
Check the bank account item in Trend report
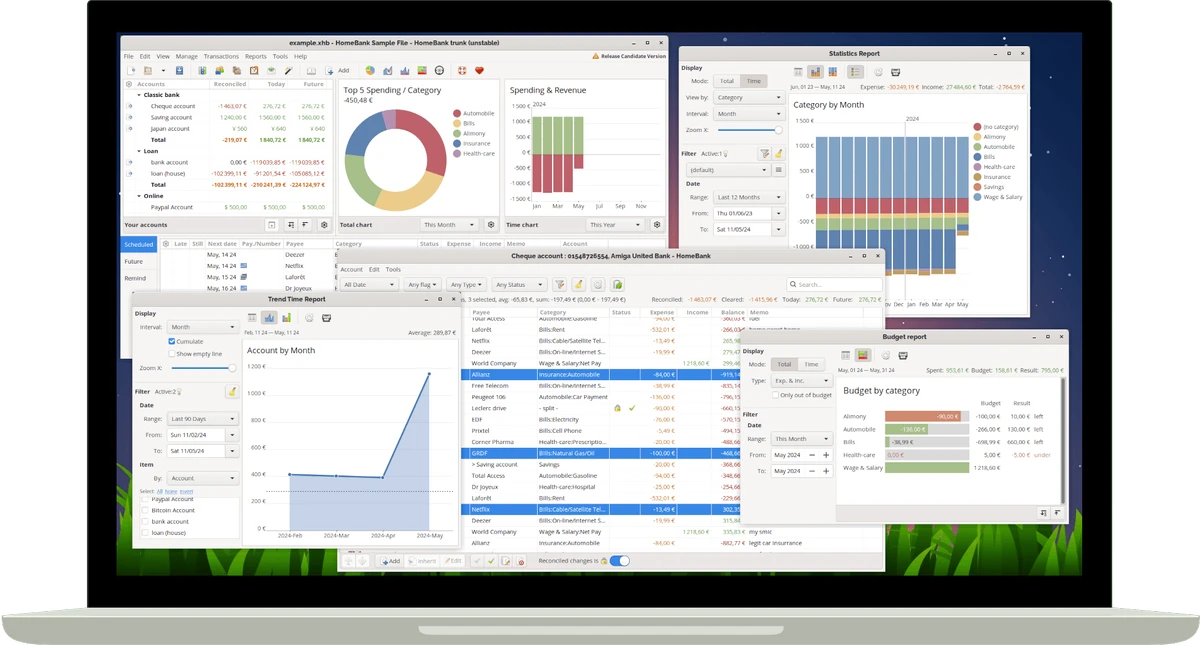pos(145,521)
